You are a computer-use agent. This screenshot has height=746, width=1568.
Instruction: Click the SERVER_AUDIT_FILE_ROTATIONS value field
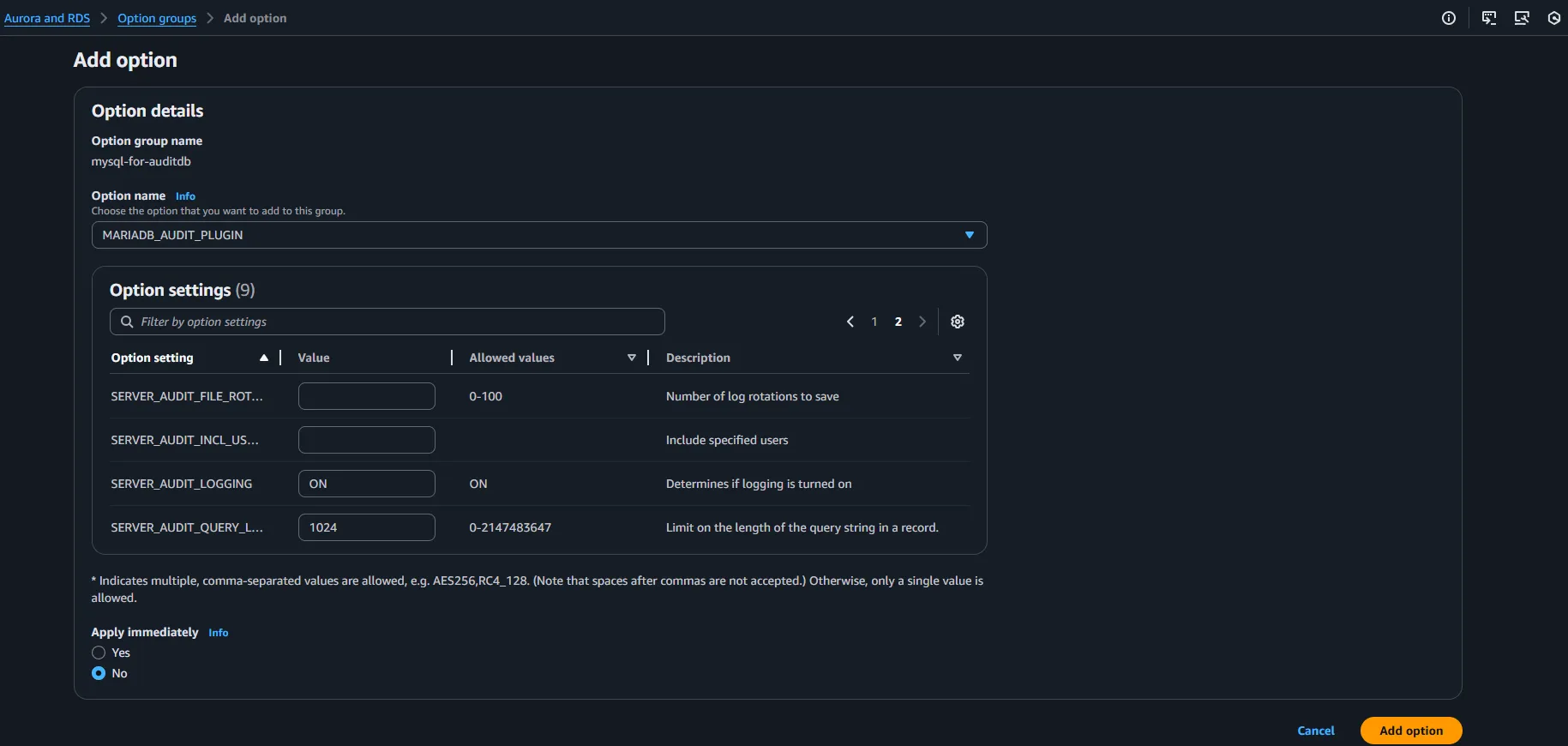[x=366, y=396]
